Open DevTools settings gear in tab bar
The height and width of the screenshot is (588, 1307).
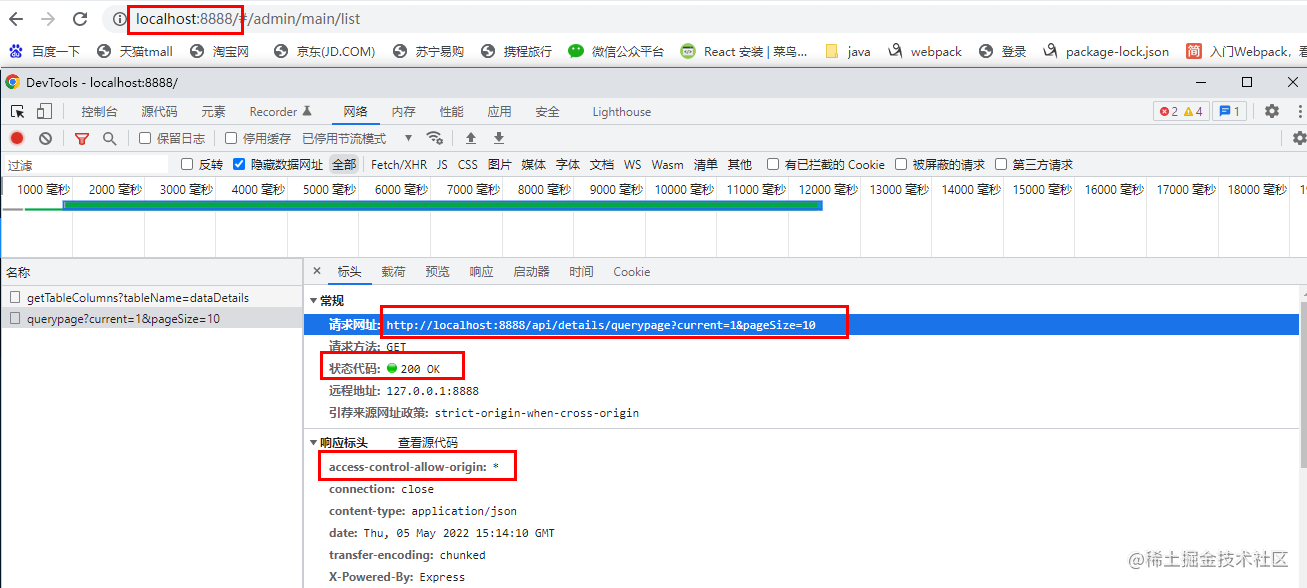pos(1272,111)
